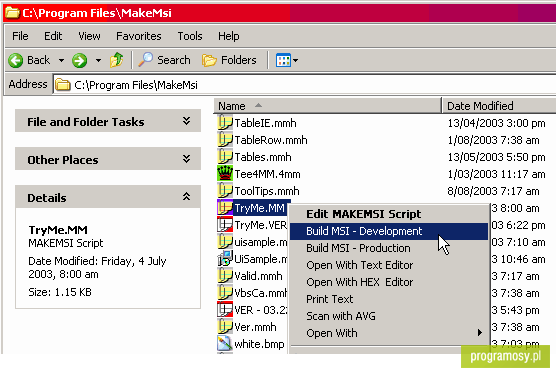Viewport: 556px width, 374px height.
Task: Sort by Name column header
Action: tap(328, 106)
